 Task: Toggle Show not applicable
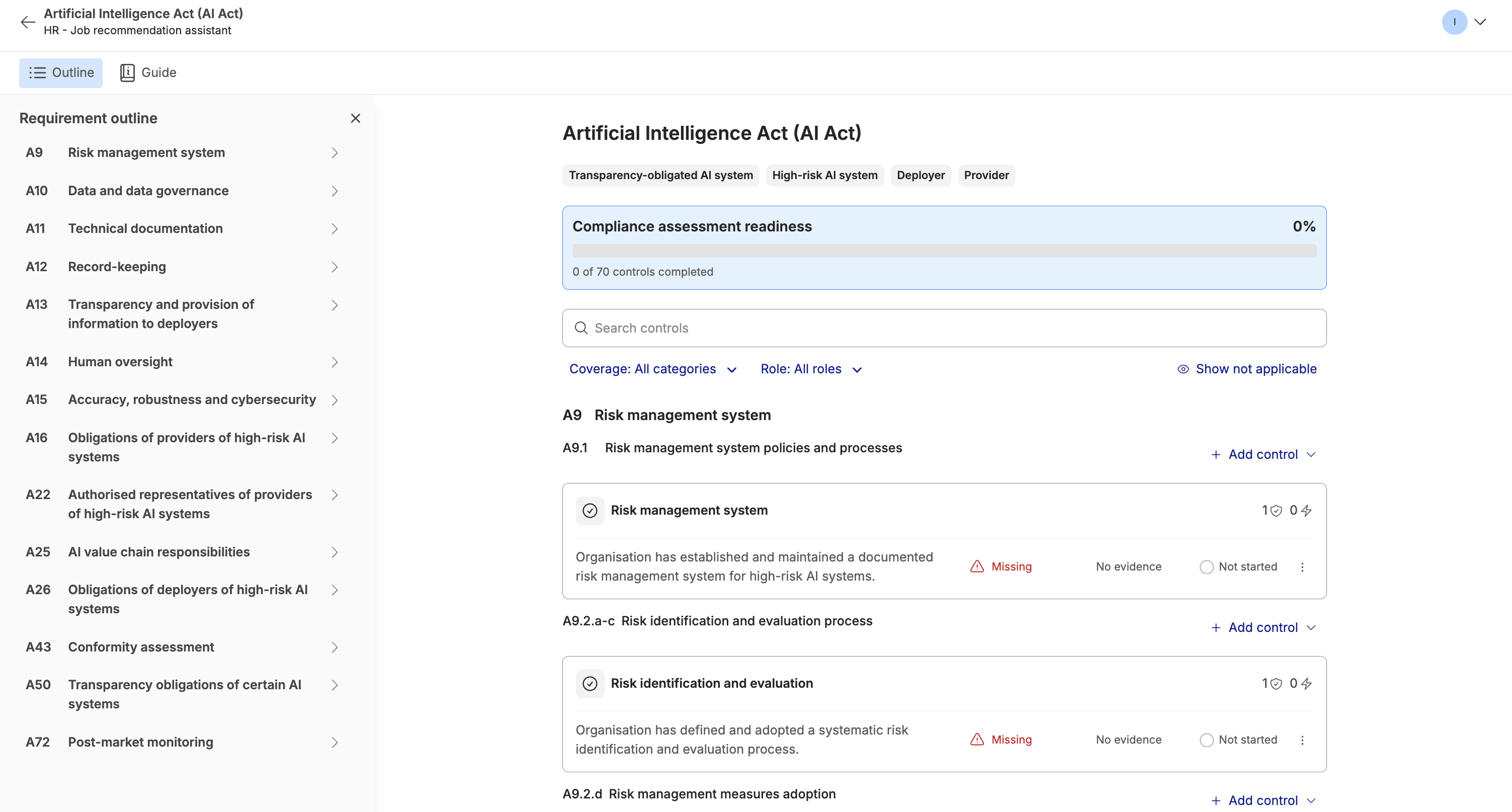(1247, 369)
